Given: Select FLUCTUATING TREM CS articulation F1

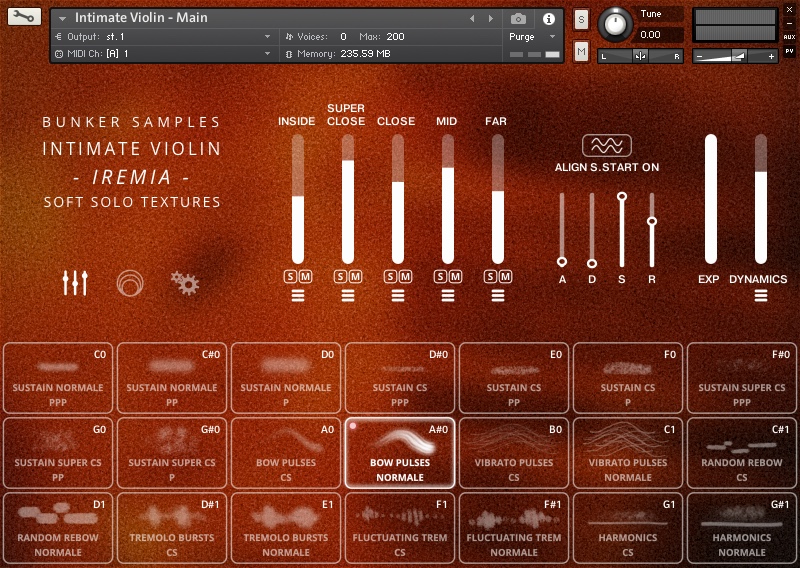Looking at the screenshot, I should (x=399, y=528).
